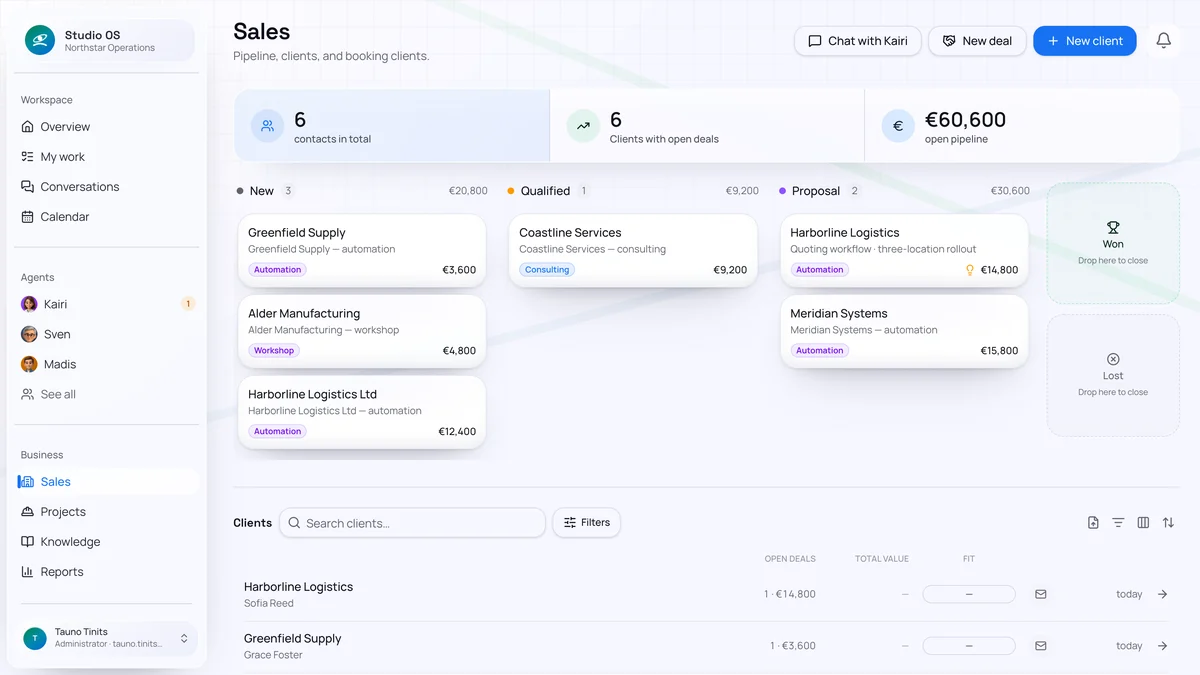Open Projects in the sidebar
Image resolution: width=1200 pixels, height=675 pixels.
[107, 512]
